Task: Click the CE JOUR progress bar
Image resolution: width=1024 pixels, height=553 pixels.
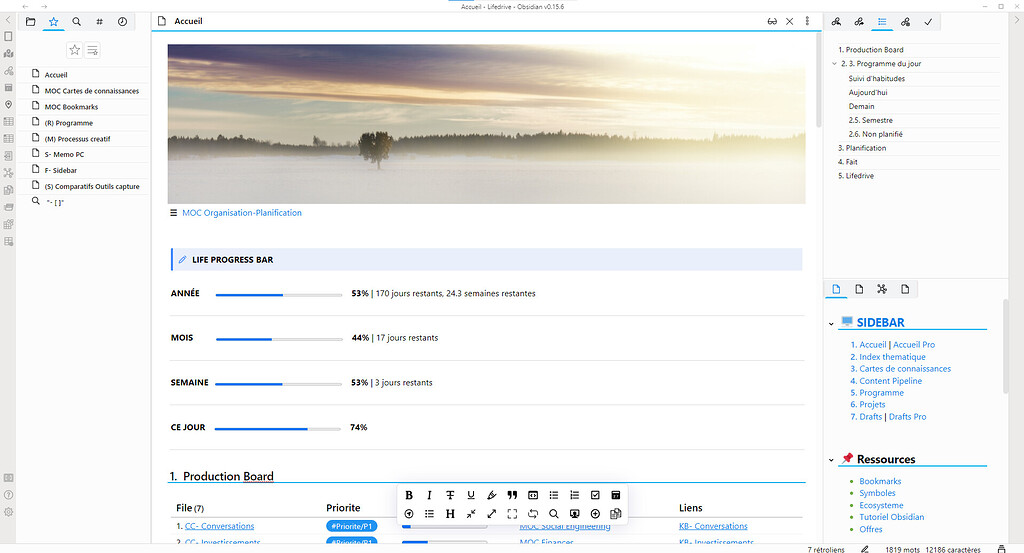Action: coord(278,429)
